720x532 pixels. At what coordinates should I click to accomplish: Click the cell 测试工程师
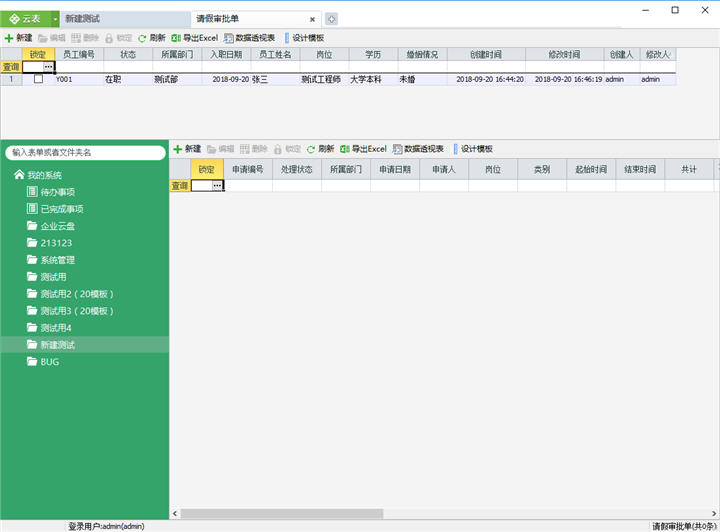click(x=324, y=79)
